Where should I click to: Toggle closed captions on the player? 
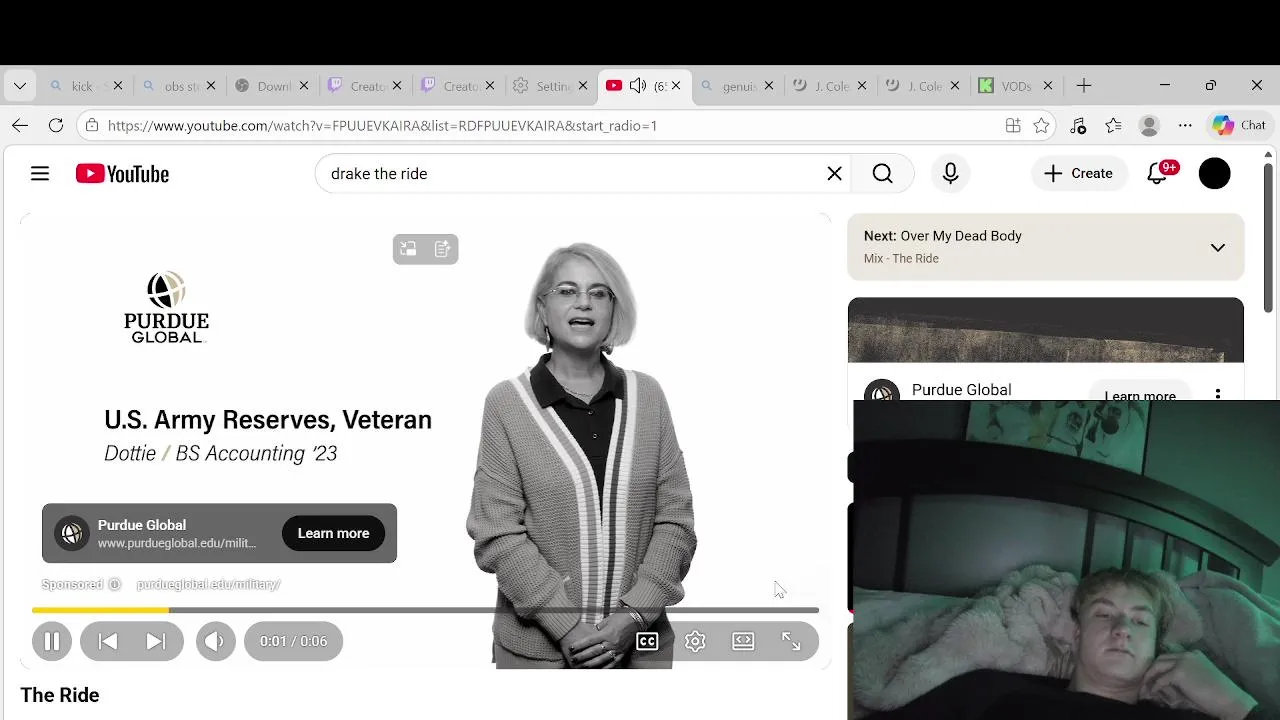pos(647,642)
